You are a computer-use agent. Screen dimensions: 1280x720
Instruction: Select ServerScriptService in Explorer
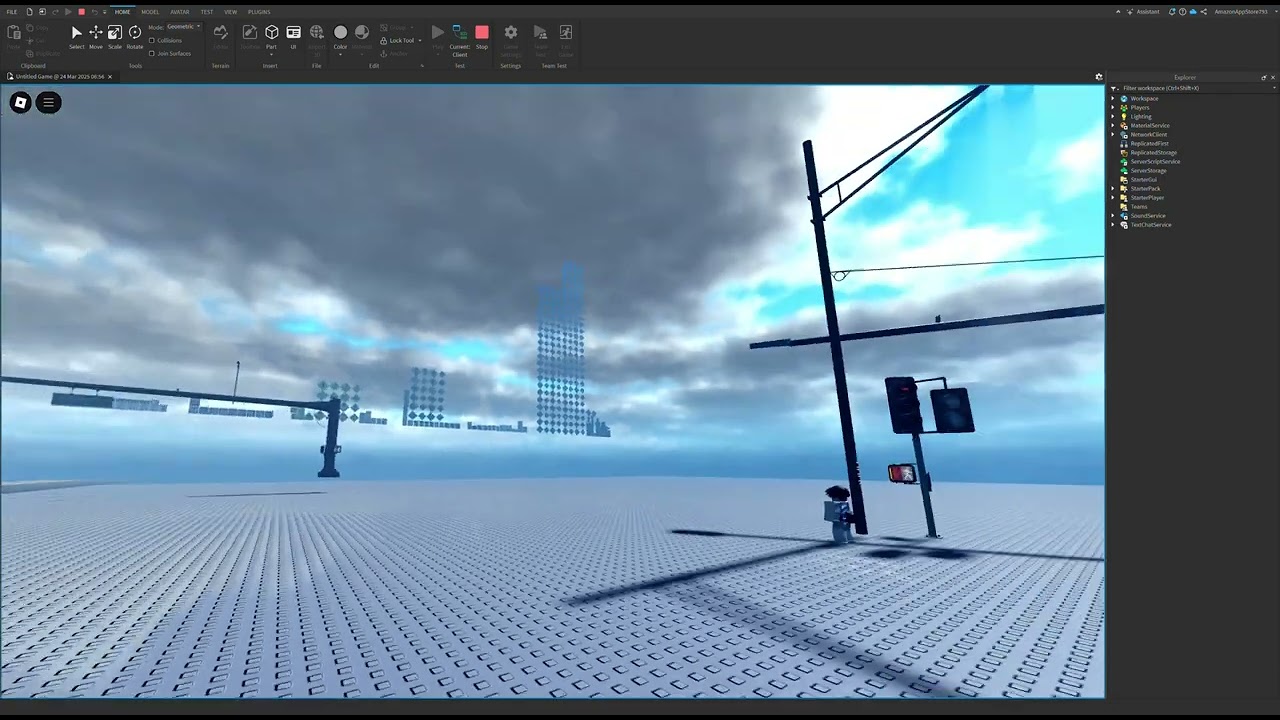point(1155,161)
